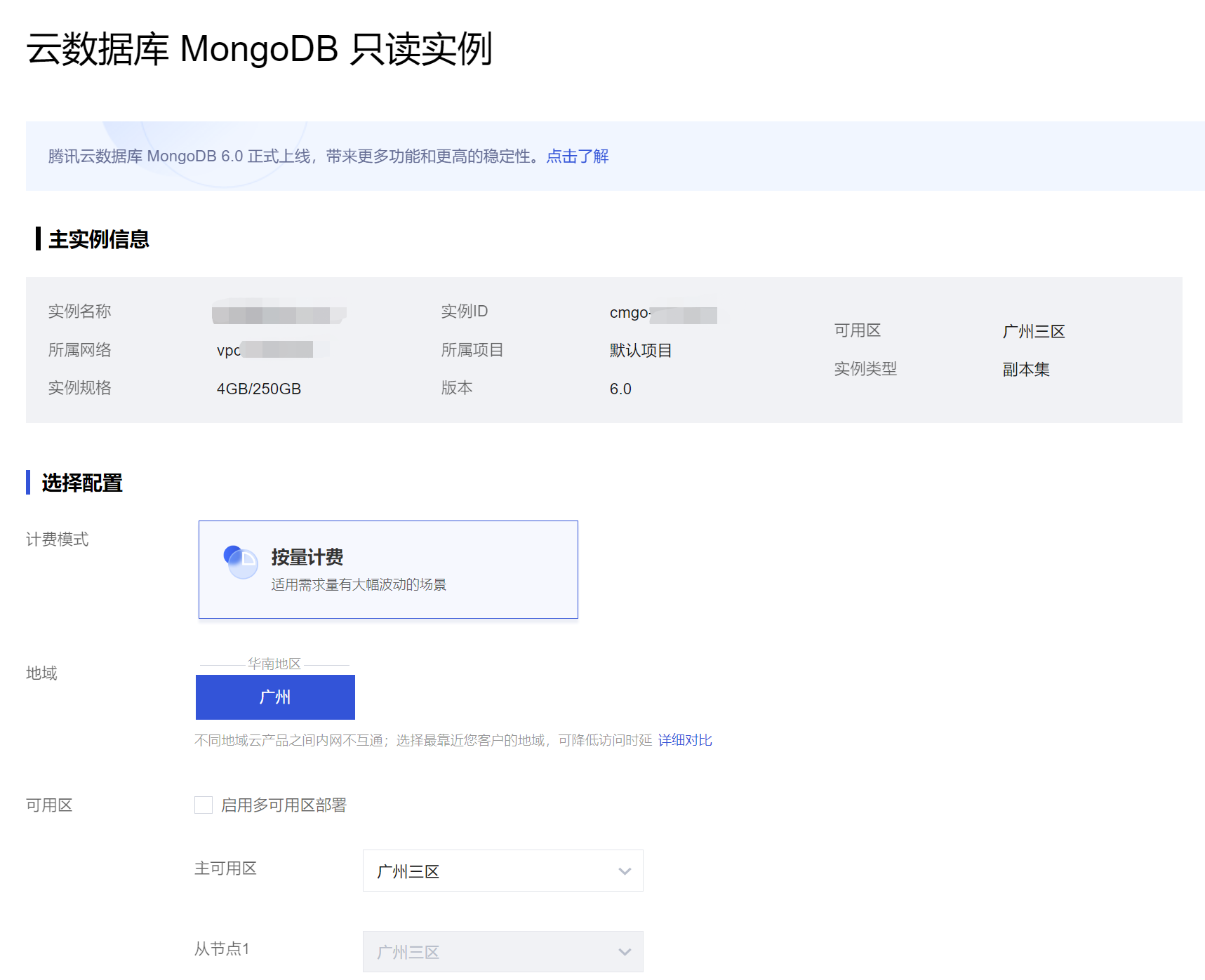Click the 主实例信息 section heading
1205x980 pixels.
click(99, 239)
